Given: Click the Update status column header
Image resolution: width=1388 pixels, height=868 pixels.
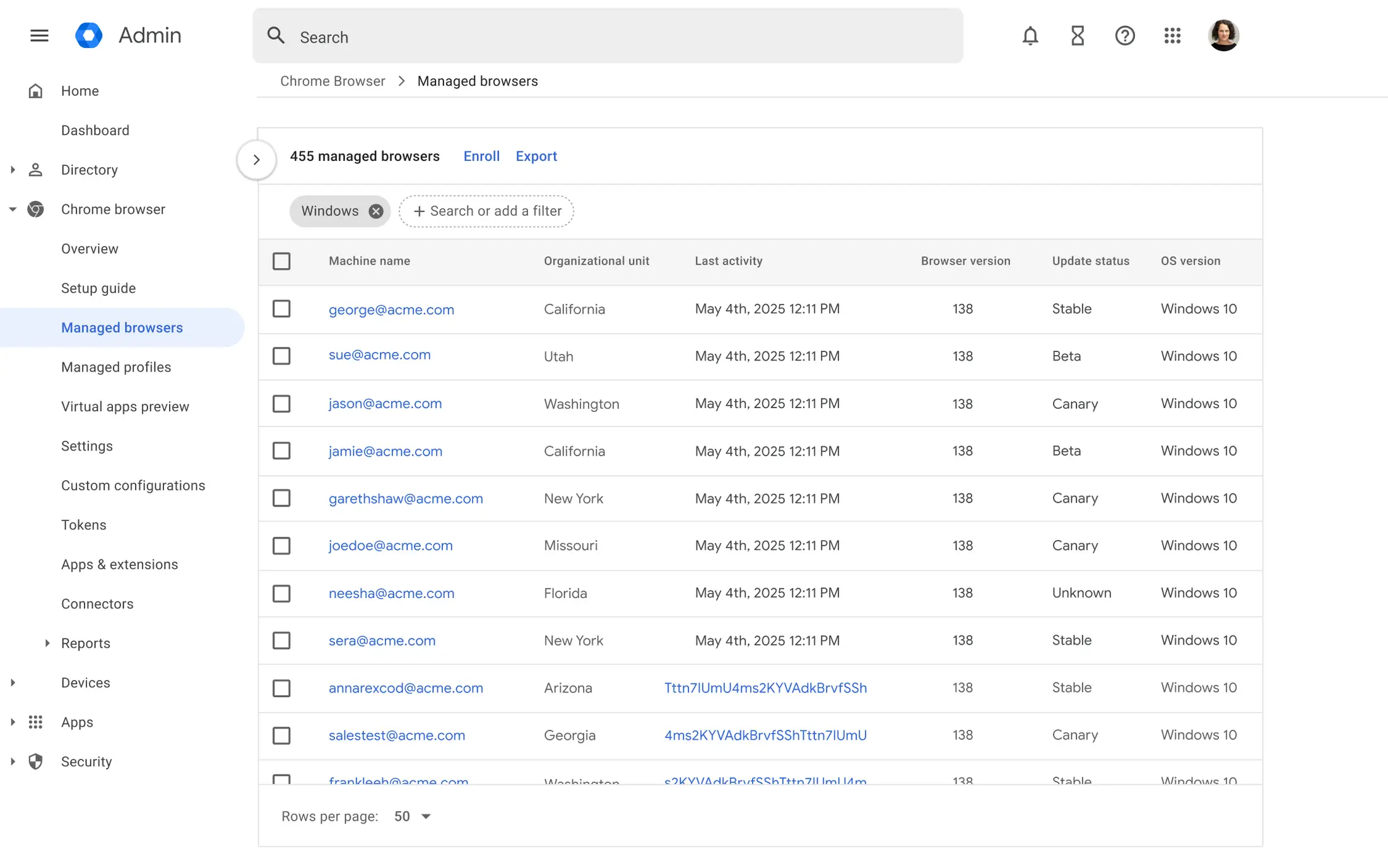Looking at the screenshot, I should coord(1090,261).
